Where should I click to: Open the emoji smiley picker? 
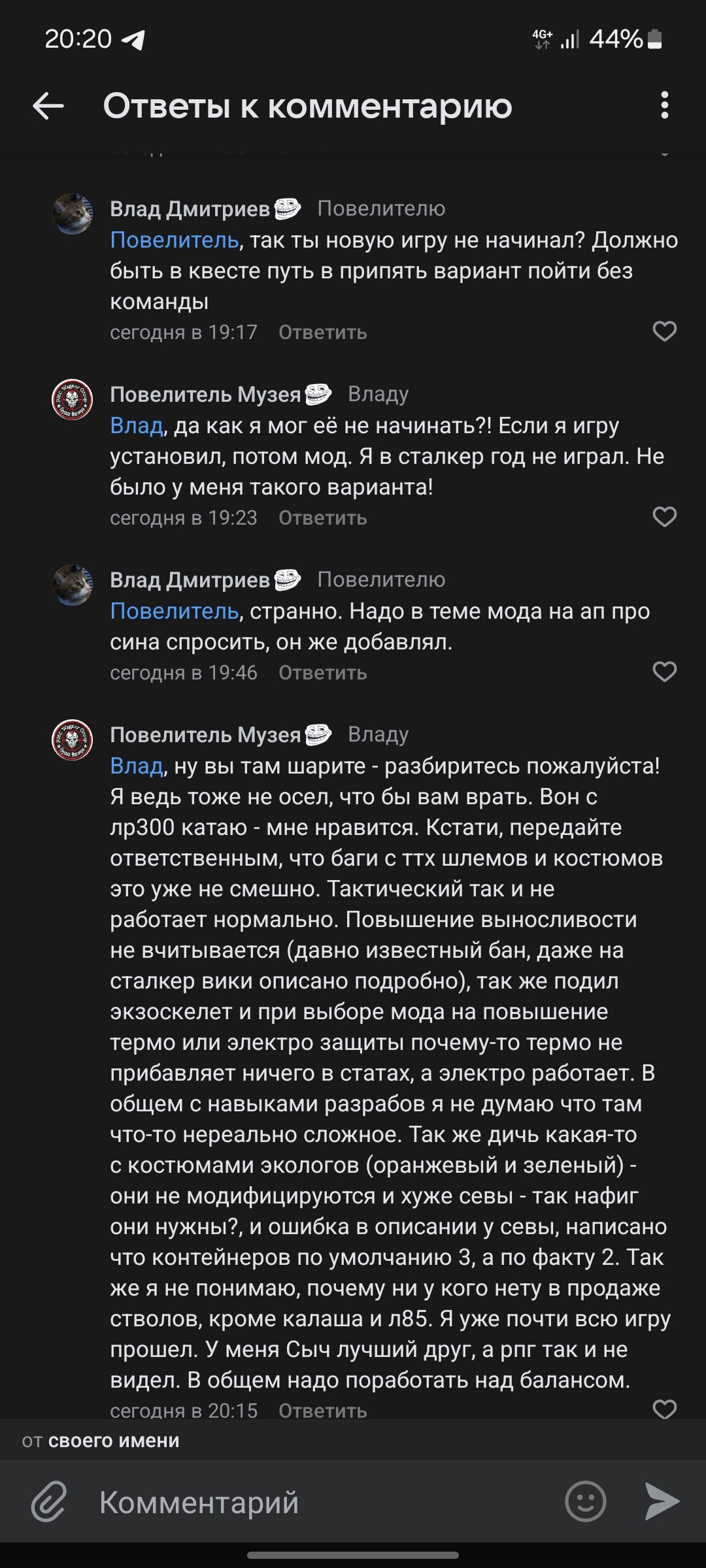585,1501
